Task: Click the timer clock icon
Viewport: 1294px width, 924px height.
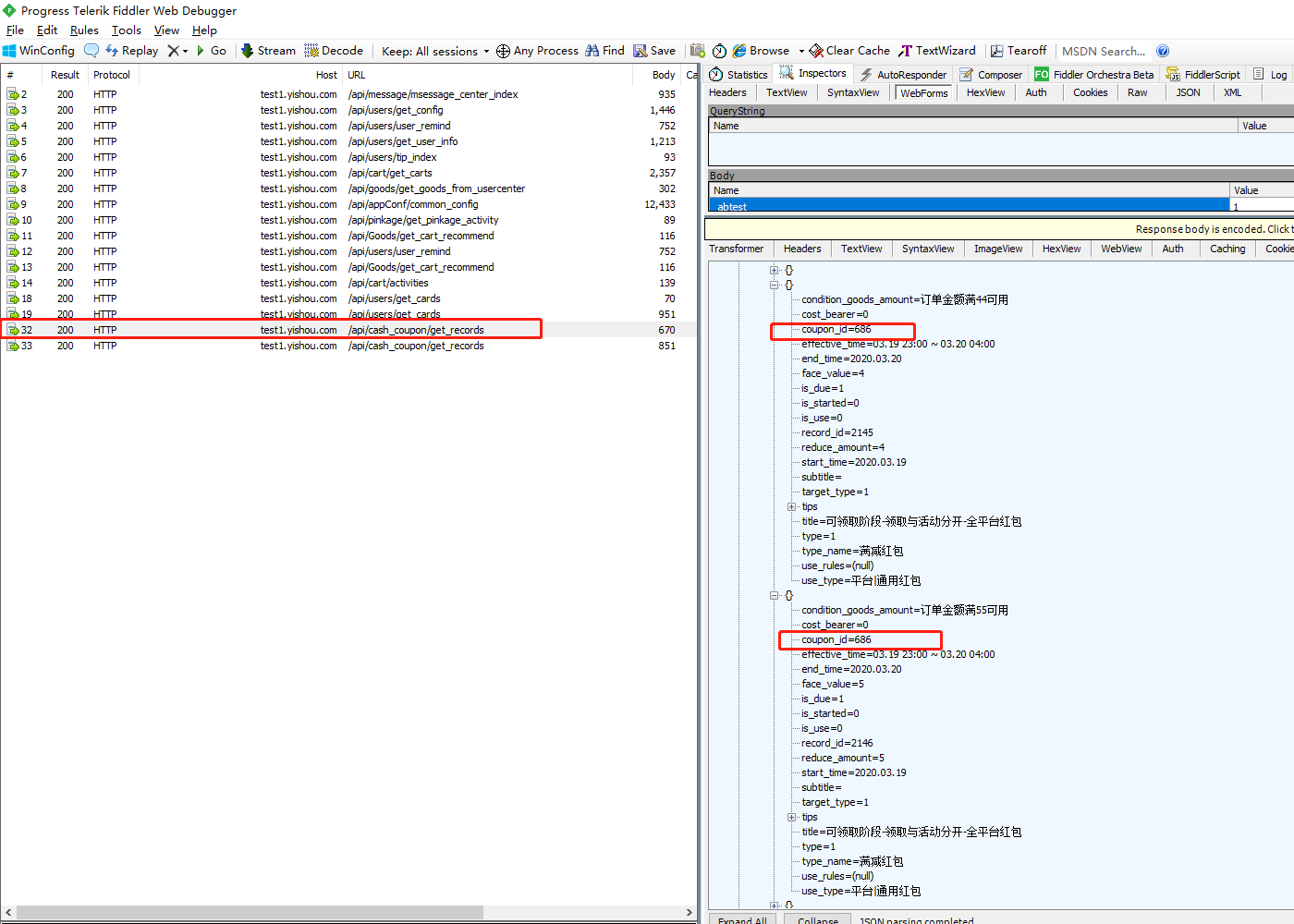Action: [x=719, y=51]
